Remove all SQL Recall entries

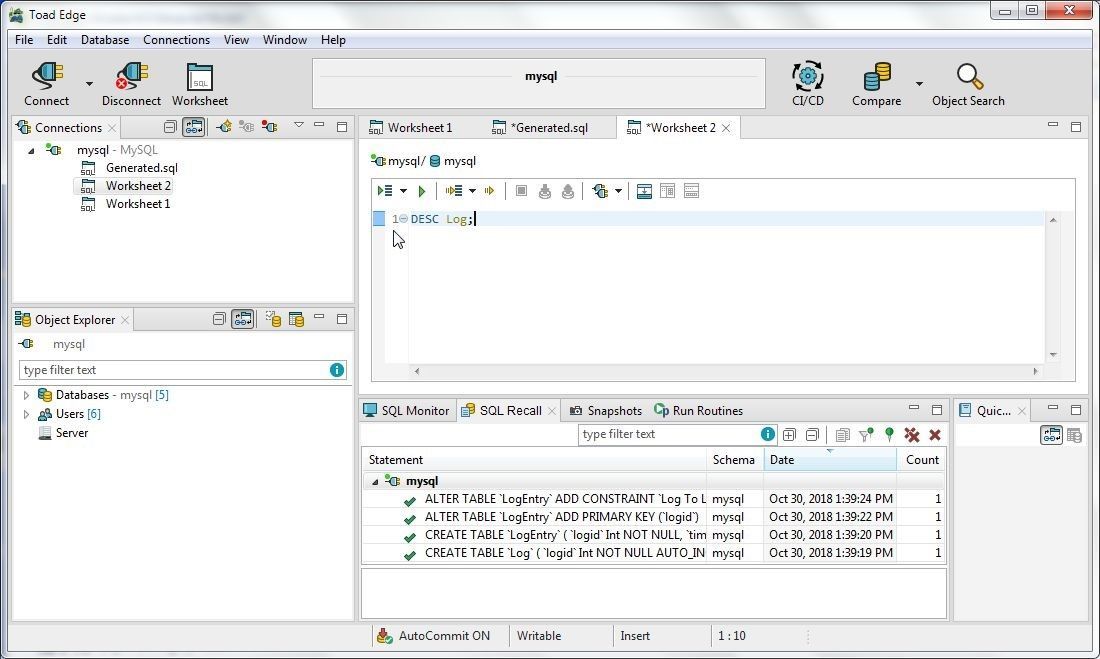click(912, 435)
